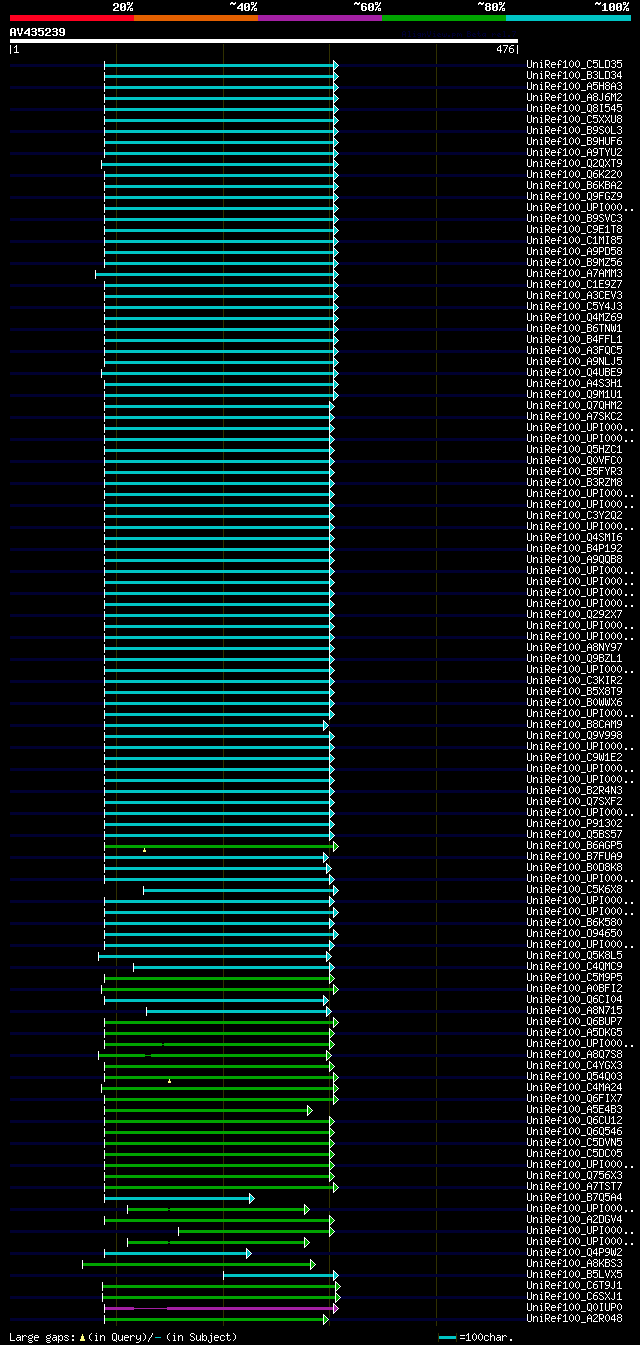Click the UniRef100_O94650 label
640x1345 pixels.
pyautogui.click(x=574, y=934)
